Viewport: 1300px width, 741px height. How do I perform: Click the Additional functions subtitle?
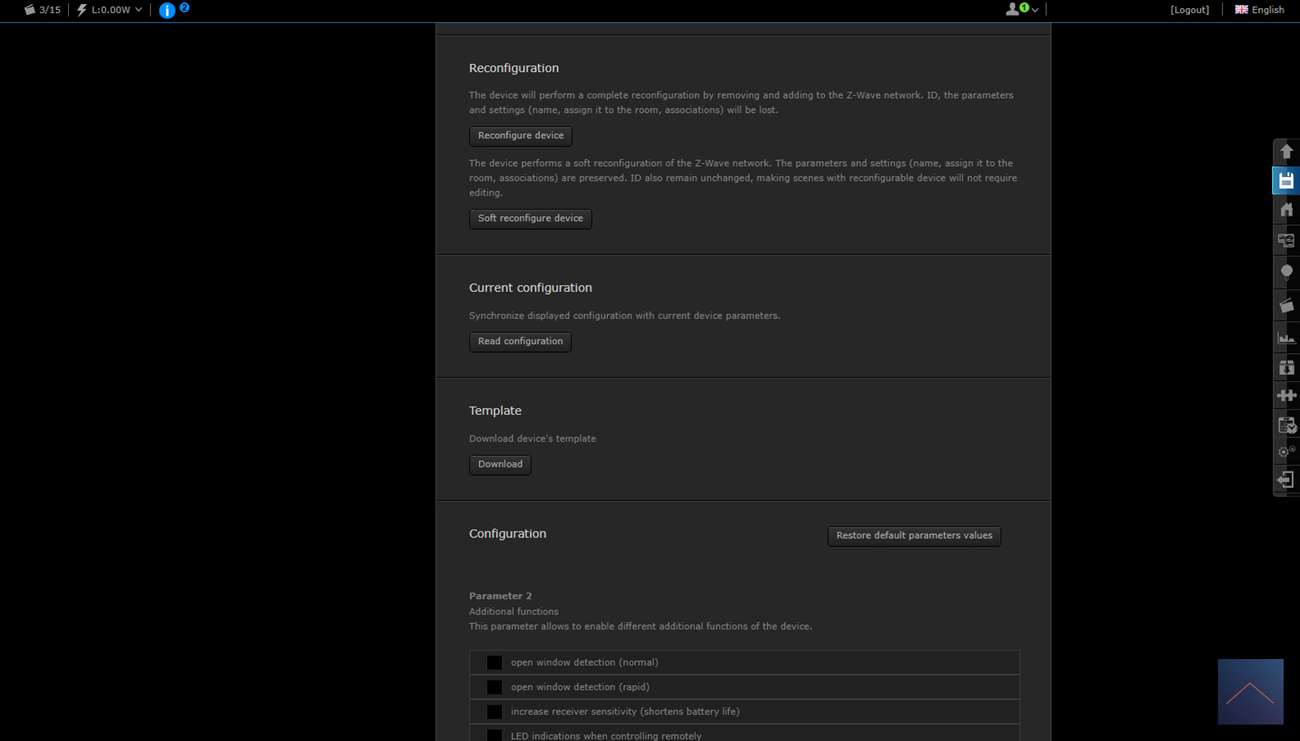(x=514, y=611)
